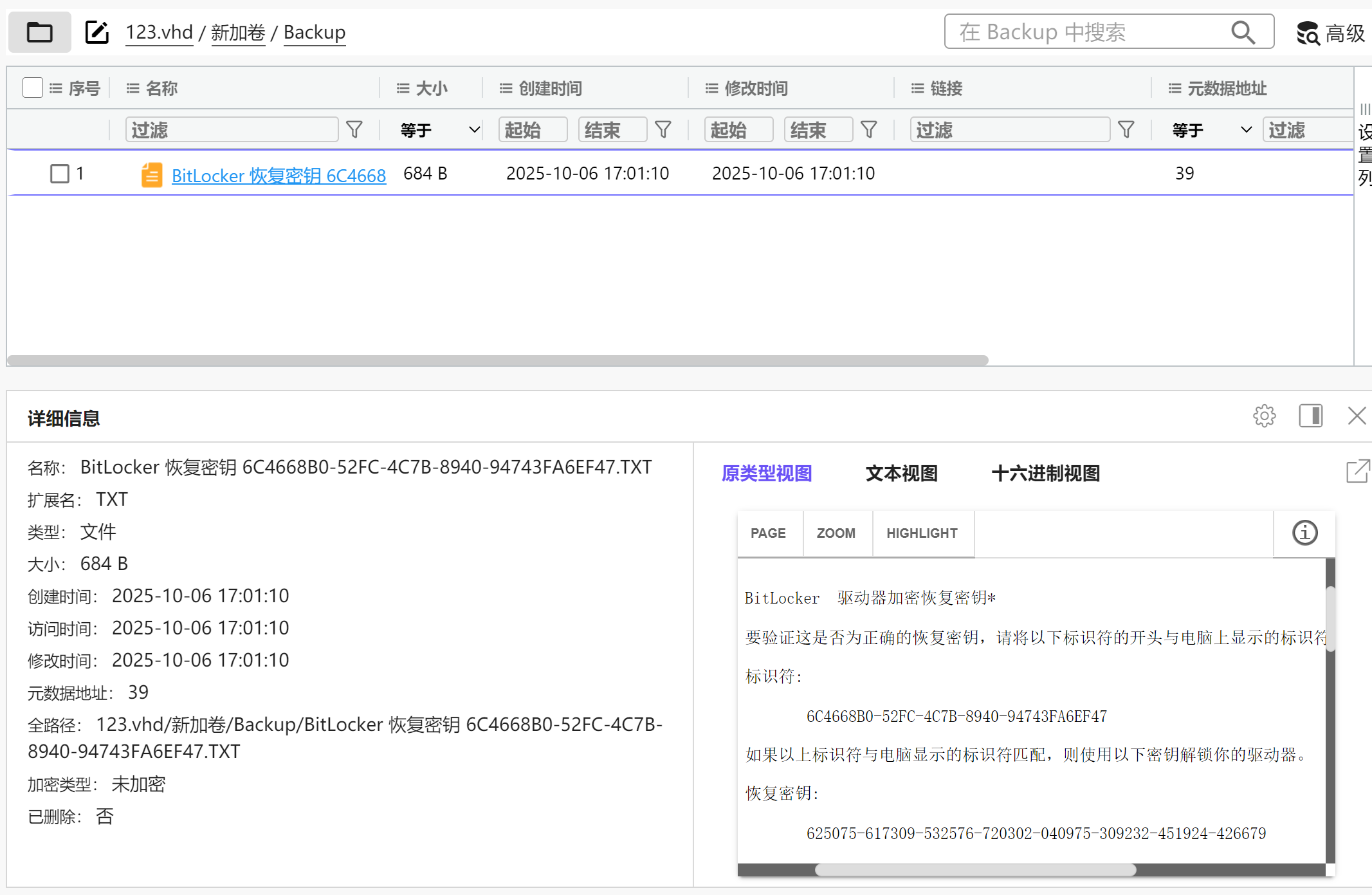Switch to the 十六进制视图 tab

(1045, 474)
